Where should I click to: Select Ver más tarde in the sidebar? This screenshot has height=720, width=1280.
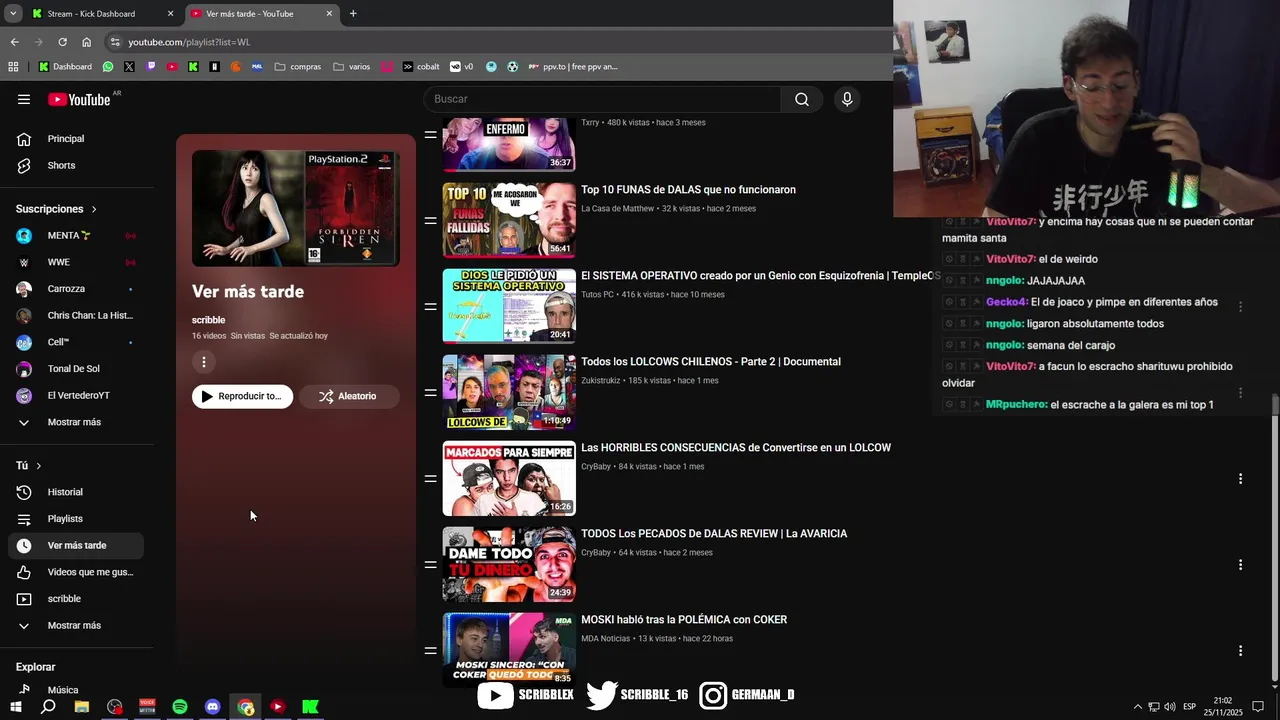click(x=76, y=546)
